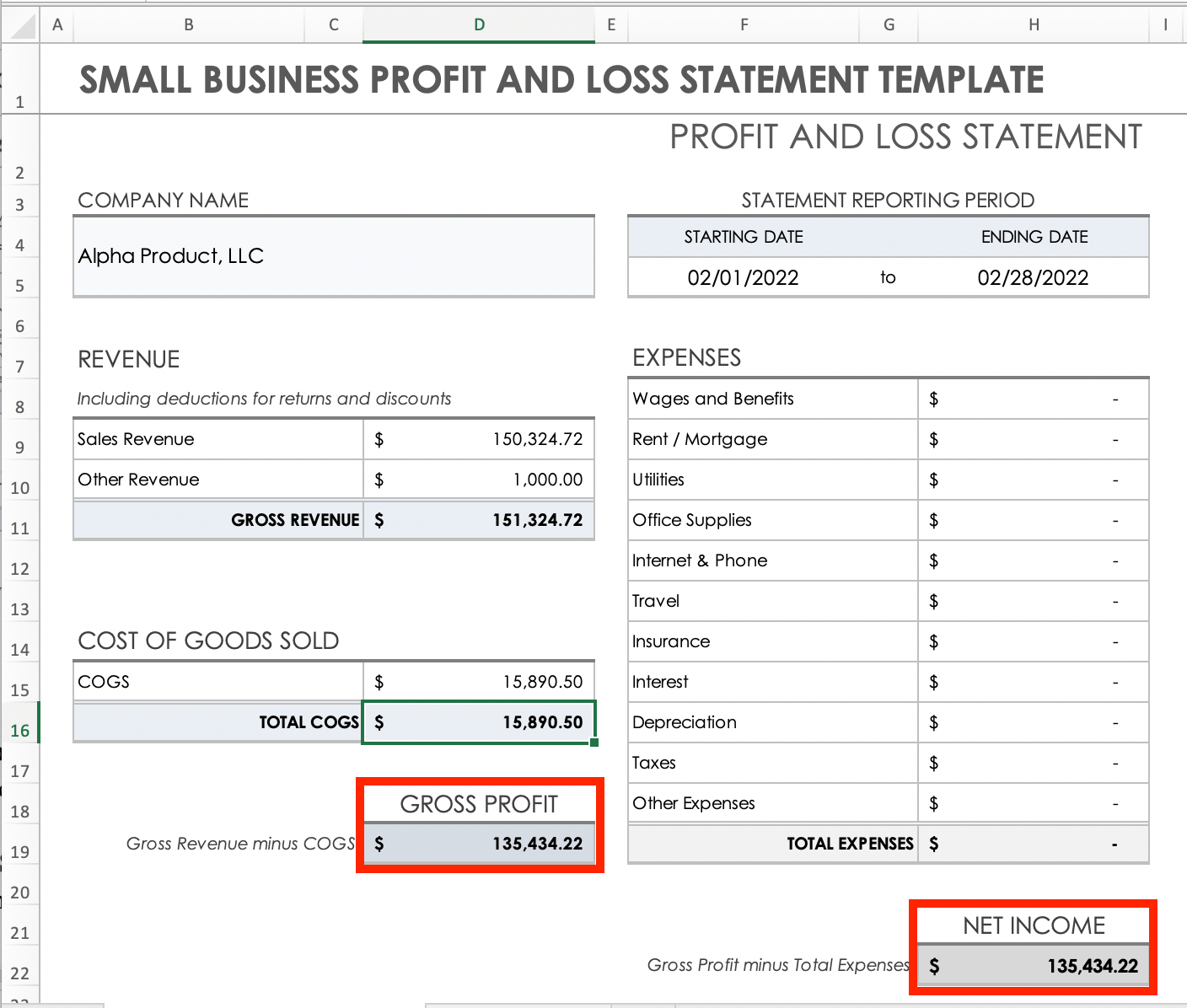Click ending date 02/28/2022
Viewport: 1187px width, 1008px height.
coord(1033,277)
